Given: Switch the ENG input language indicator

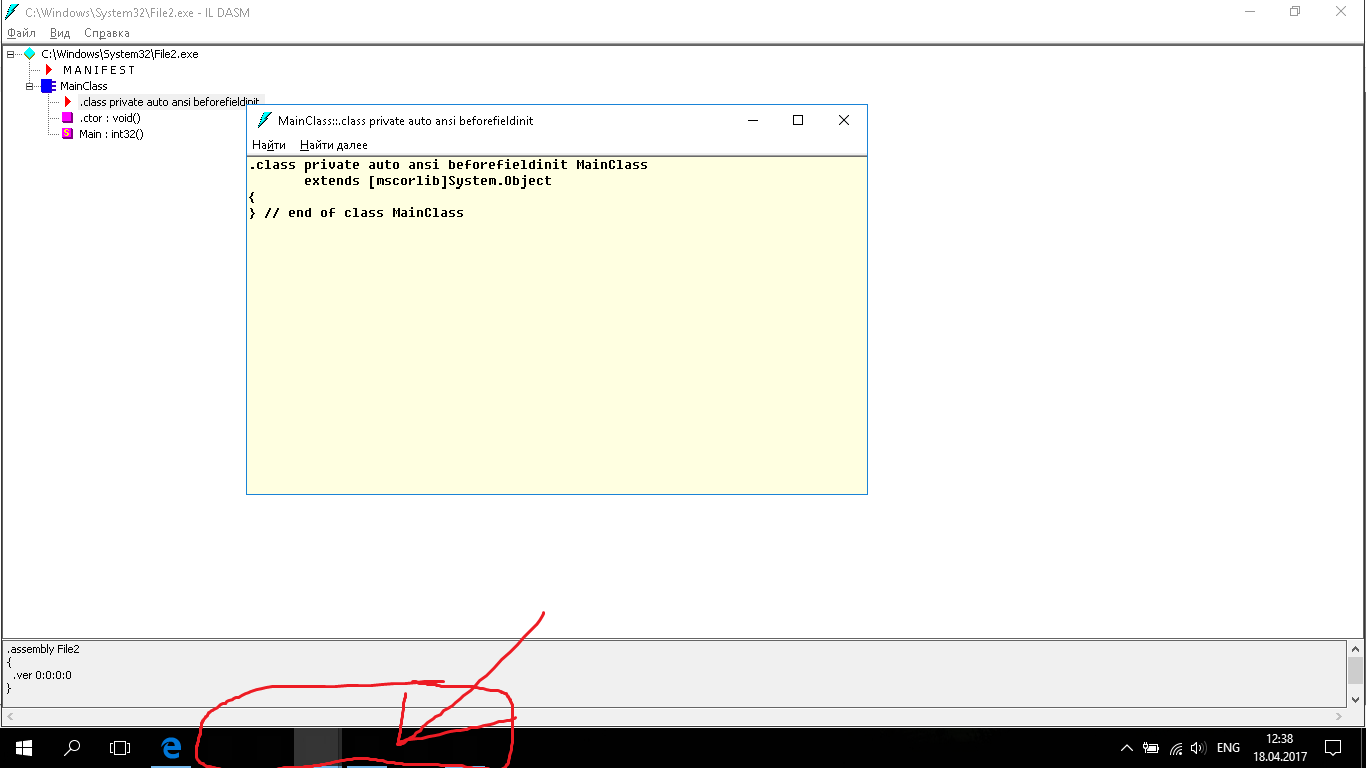Looking at the screenshot, I should [1228, 747].
